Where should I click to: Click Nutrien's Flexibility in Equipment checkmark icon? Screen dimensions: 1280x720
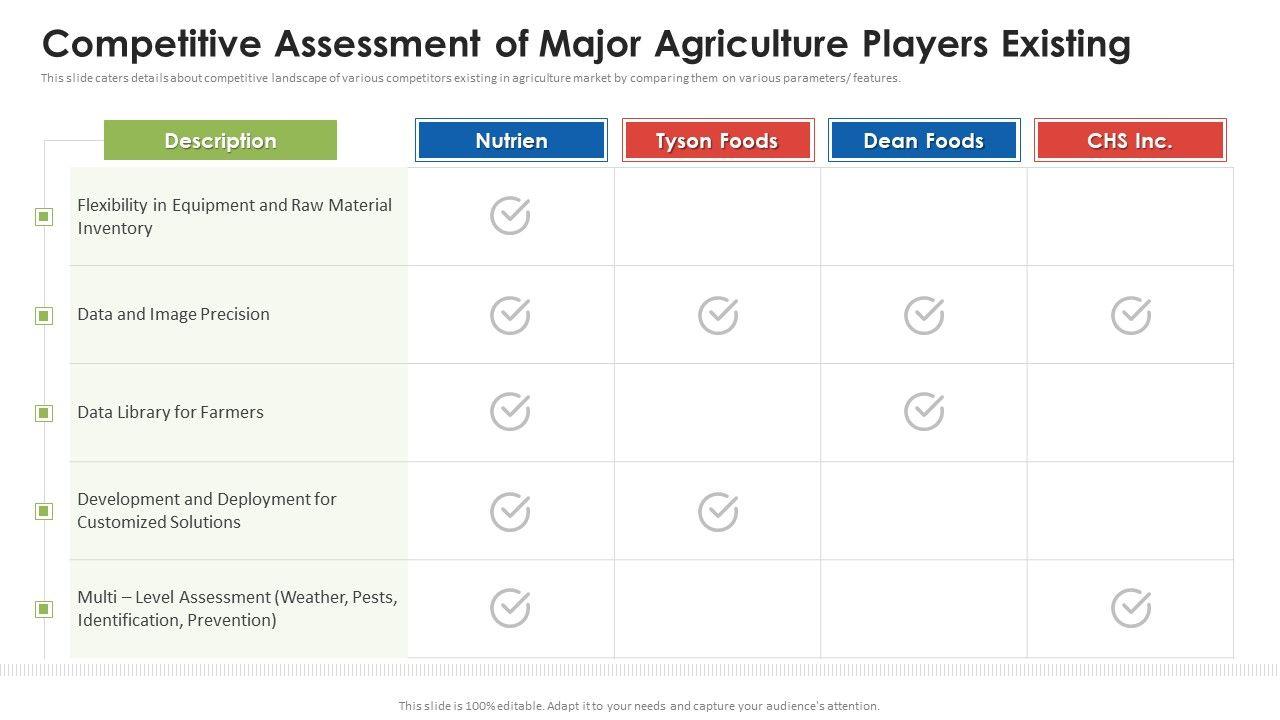point(510,216)
